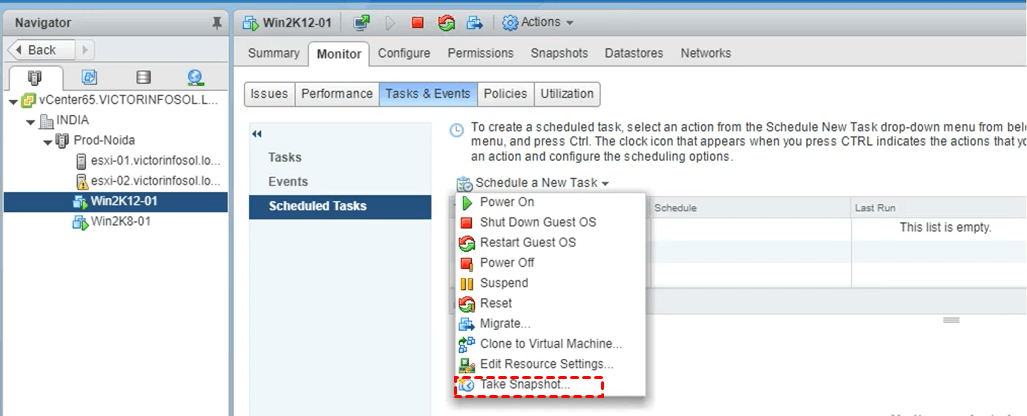This screenshot has height=416, width=1027.
Task: Switch to the Permissions tab
Action: [x=481, y=54]
